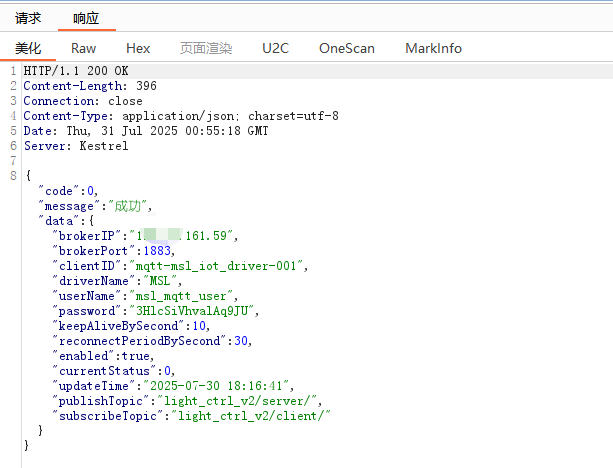Click line number 8 in the gutter
The width and height of the screenshot is (613, 468).
[13, 176]
